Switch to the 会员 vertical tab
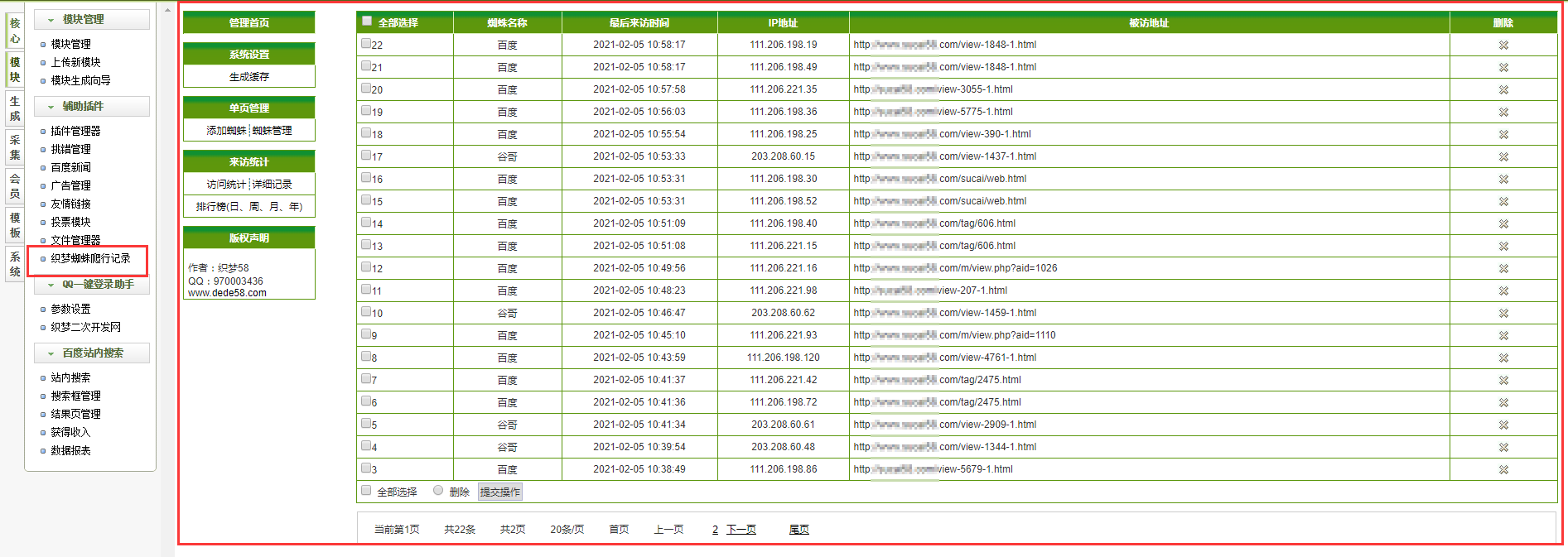This screenshot has width=1568, height=557. coord(15,186)
